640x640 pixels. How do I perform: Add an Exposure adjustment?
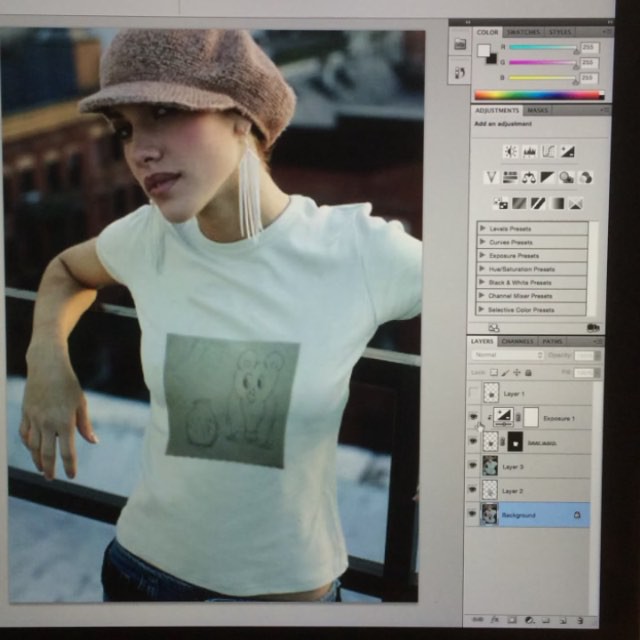click(x=567, y=152)
